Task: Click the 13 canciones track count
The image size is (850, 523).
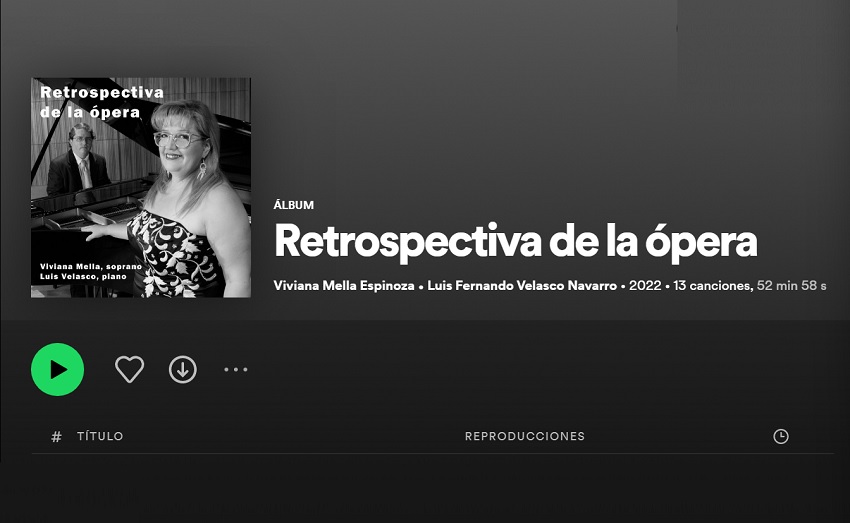Action: click(x=712, y=286)
